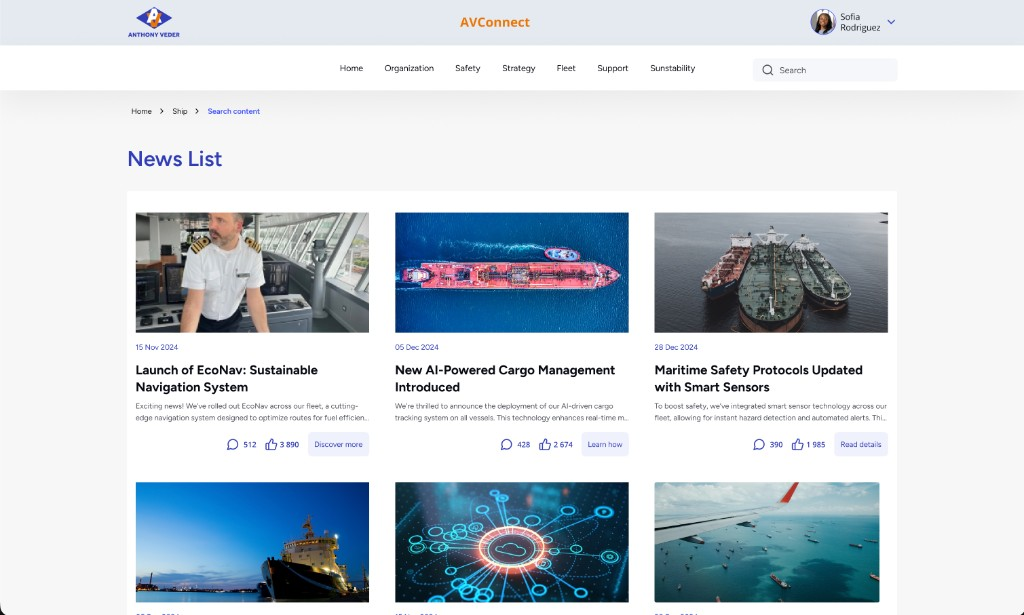Click the 512 comment count
The height and width of the screenshot is (615, 1024).
tap(249, 445)
